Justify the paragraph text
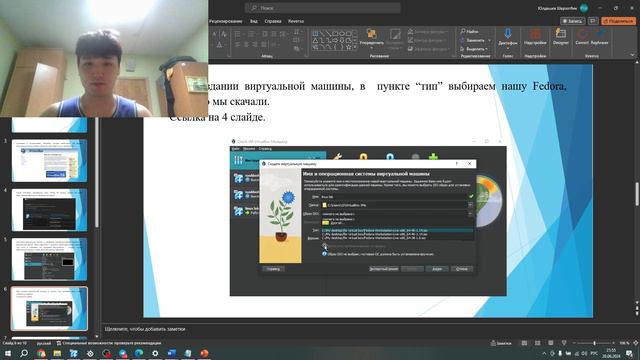This screenshot has height=360, width=640. pos(264,44)
